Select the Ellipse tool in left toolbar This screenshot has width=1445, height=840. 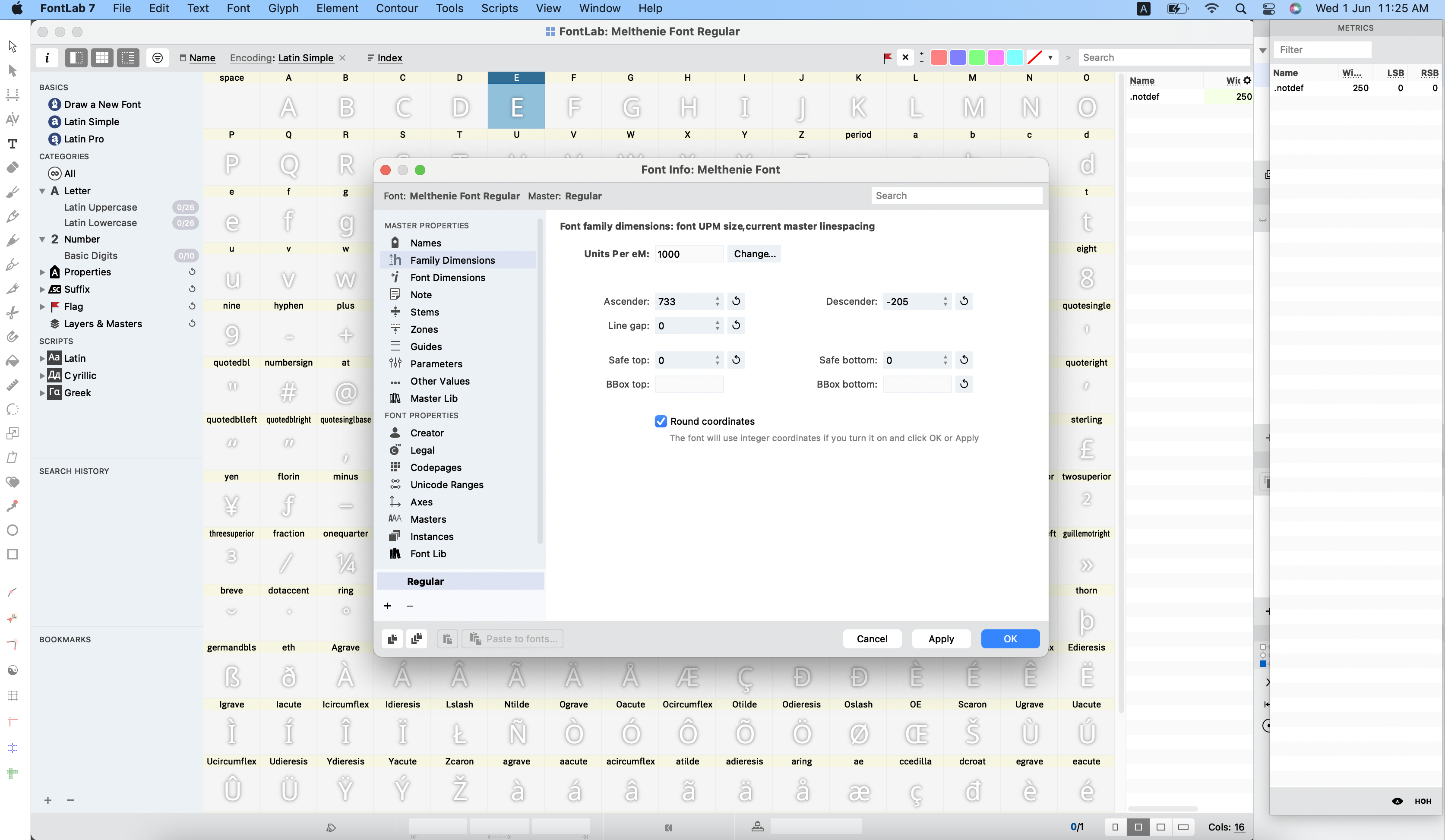[x=12, y=530]
